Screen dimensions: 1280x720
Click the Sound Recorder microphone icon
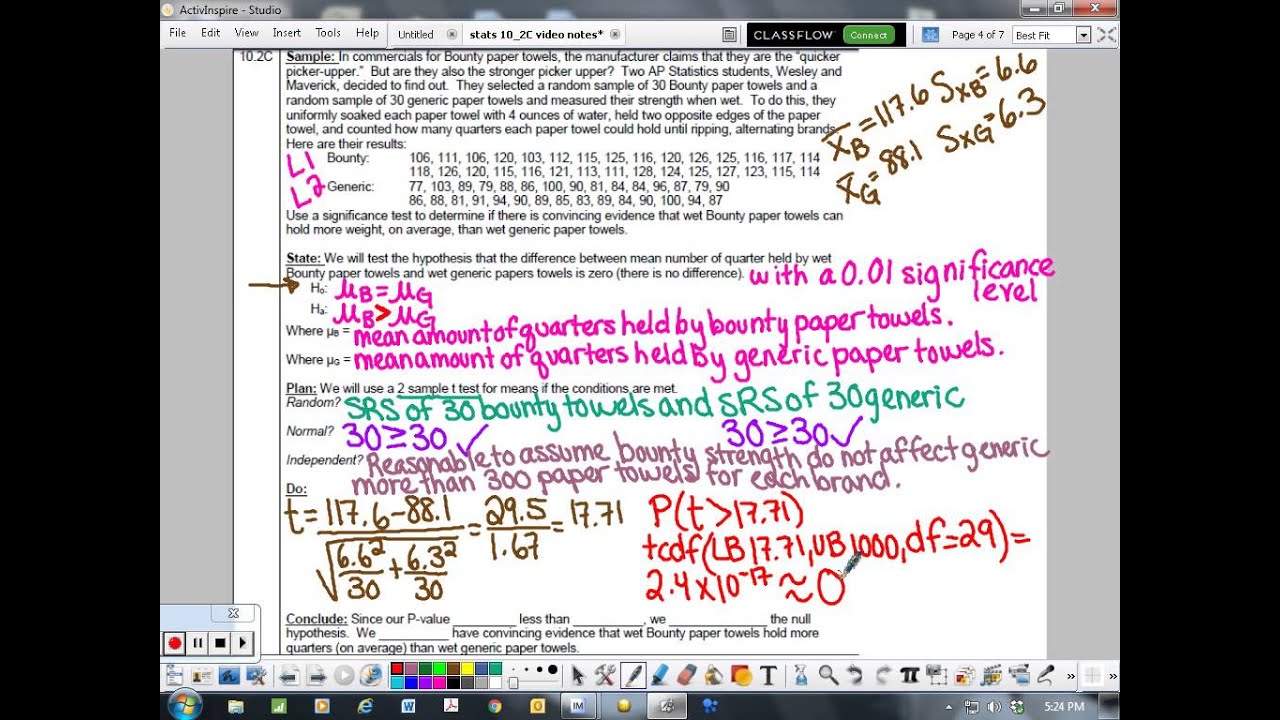pyautogui.click(x=1046, y=675)
